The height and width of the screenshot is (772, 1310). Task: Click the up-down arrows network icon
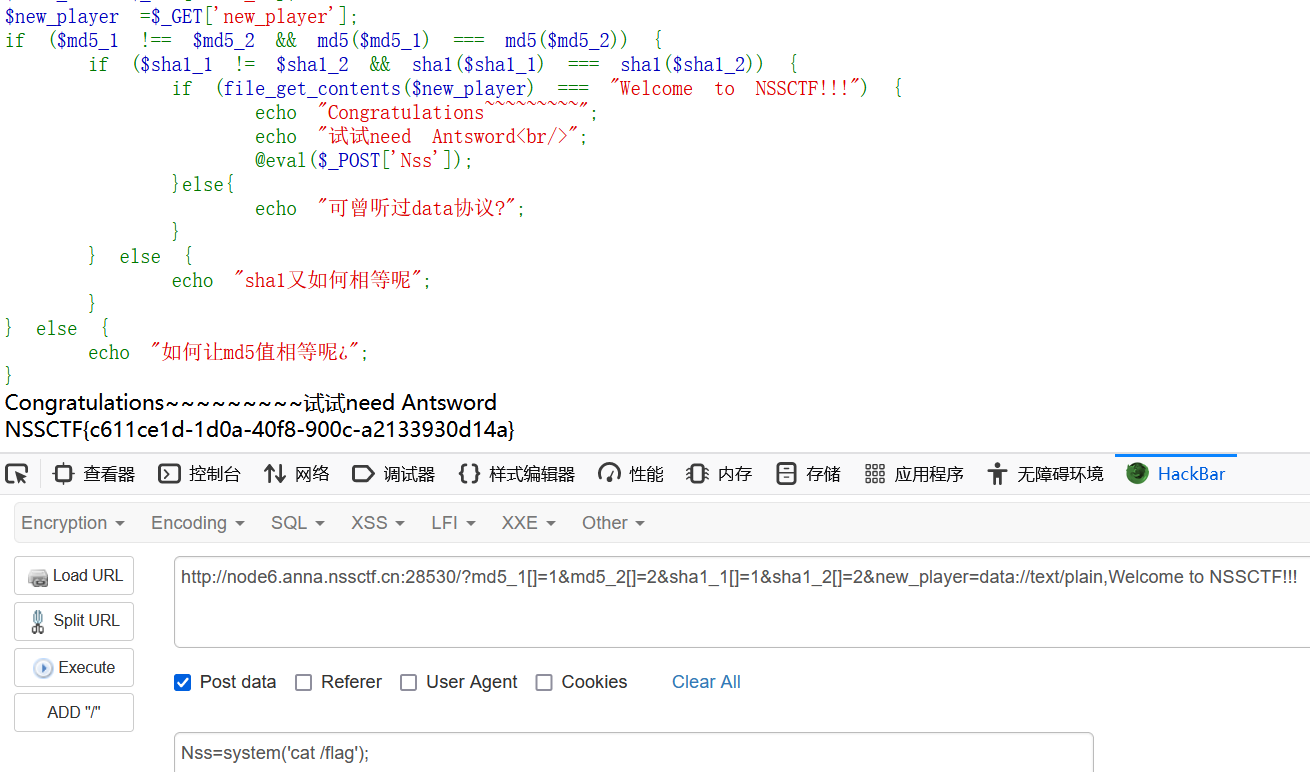(275, 474)
